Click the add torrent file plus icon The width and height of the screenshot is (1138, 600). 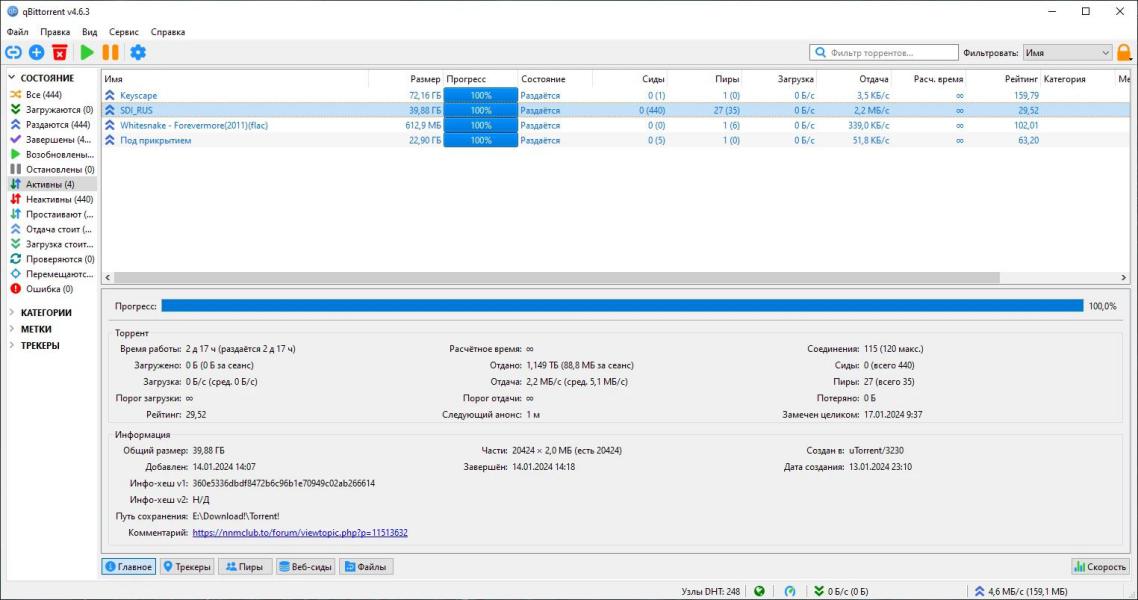36,52
